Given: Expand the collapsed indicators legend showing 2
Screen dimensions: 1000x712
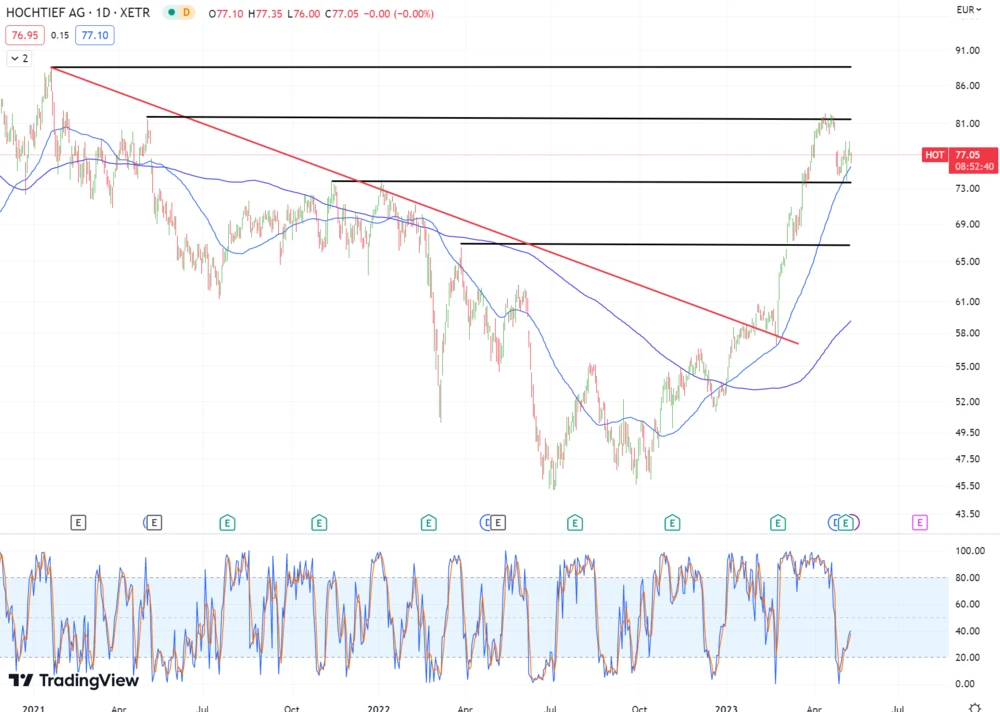Looking at the screenshot, I should tap(19, 59).
